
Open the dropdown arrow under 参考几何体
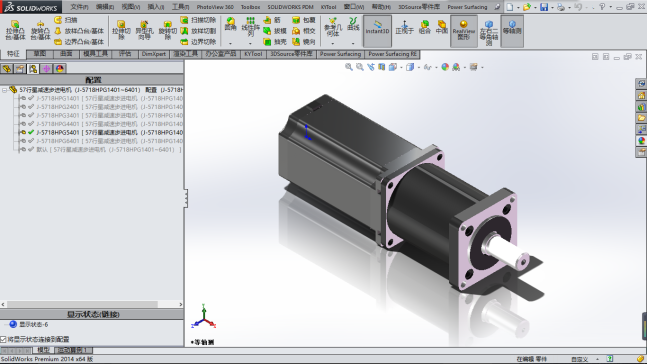(x=333, y=43)
